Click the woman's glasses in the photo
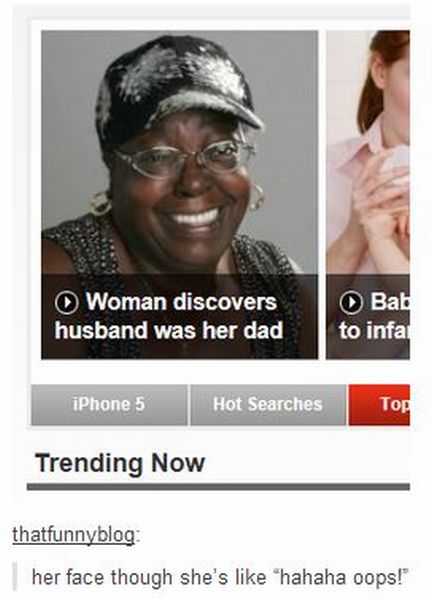Viewport: 432px width, 600px height. pos(184,158)
